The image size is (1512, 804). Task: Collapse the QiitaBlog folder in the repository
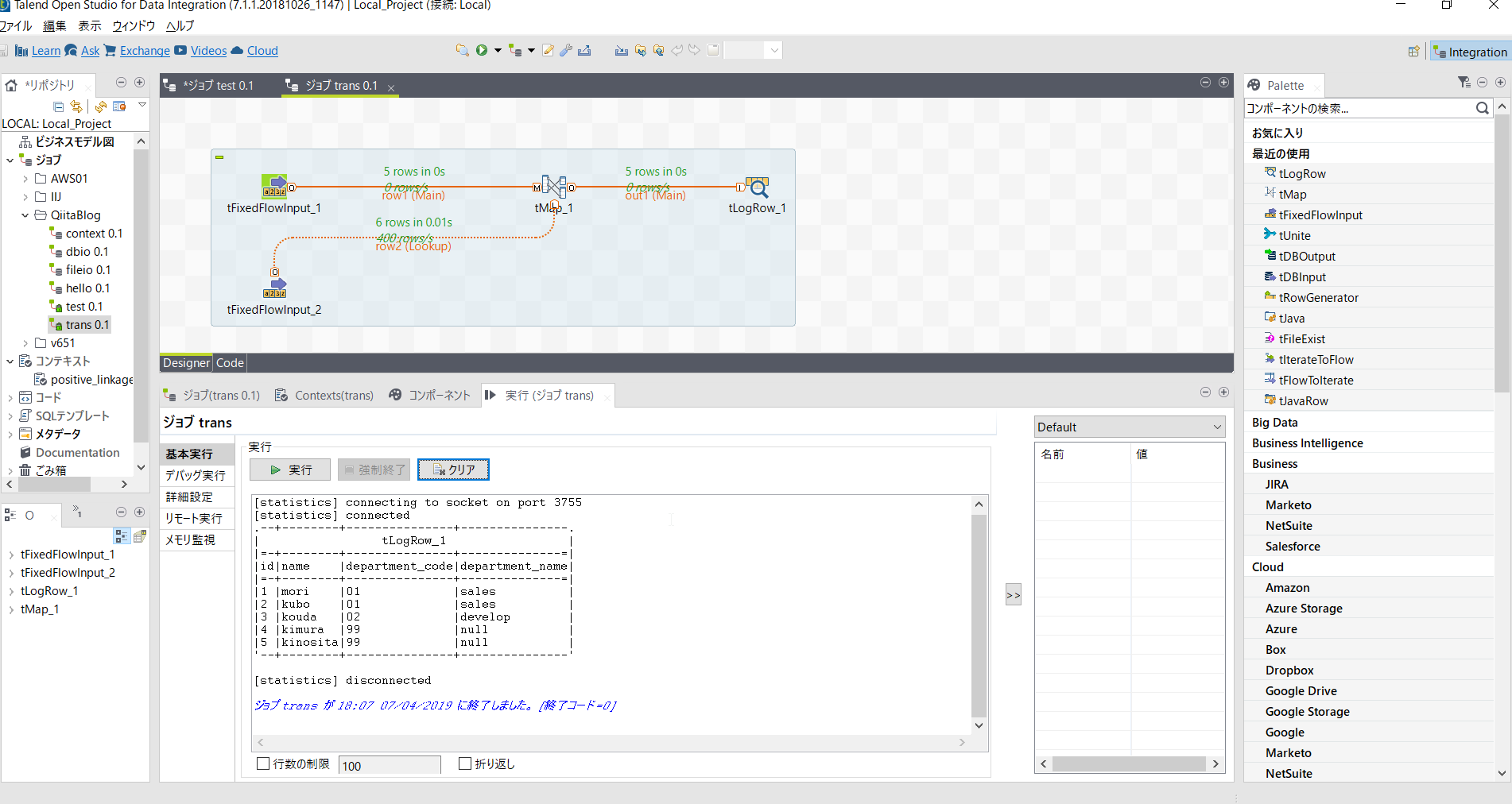(x=24, y=215)
